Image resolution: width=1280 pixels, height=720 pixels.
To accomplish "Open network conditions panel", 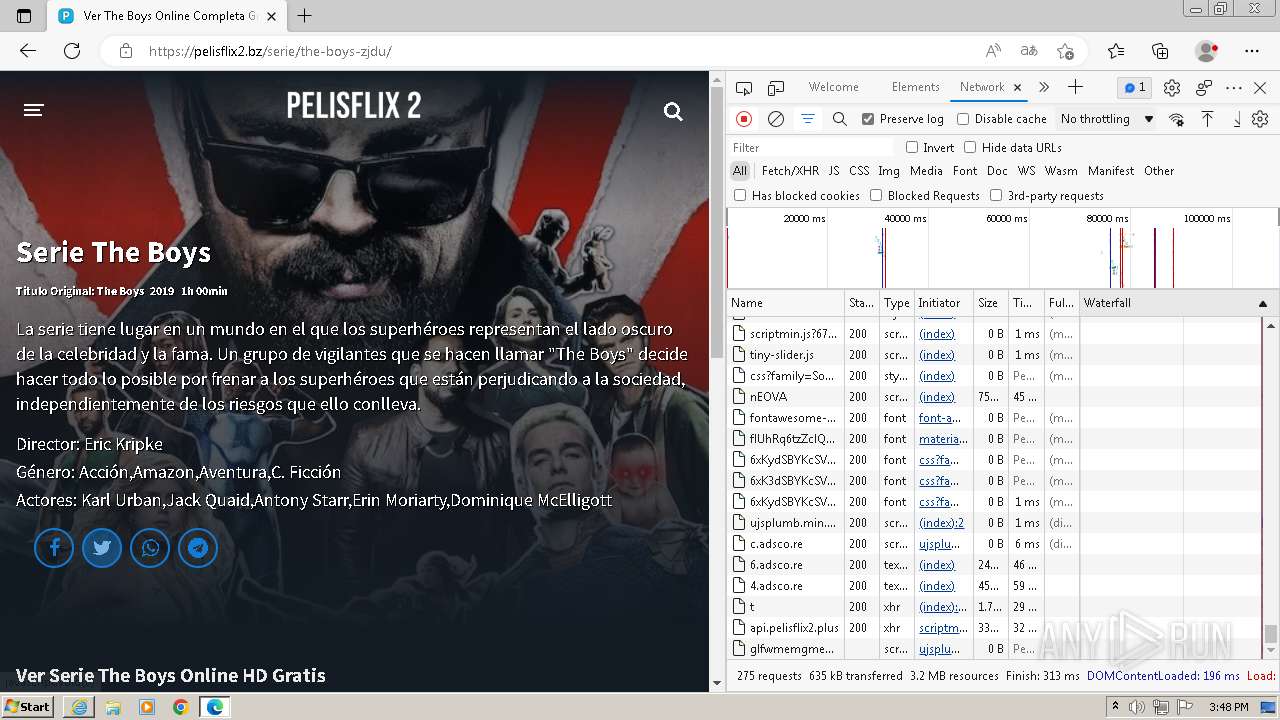I will click(1176, 119).
